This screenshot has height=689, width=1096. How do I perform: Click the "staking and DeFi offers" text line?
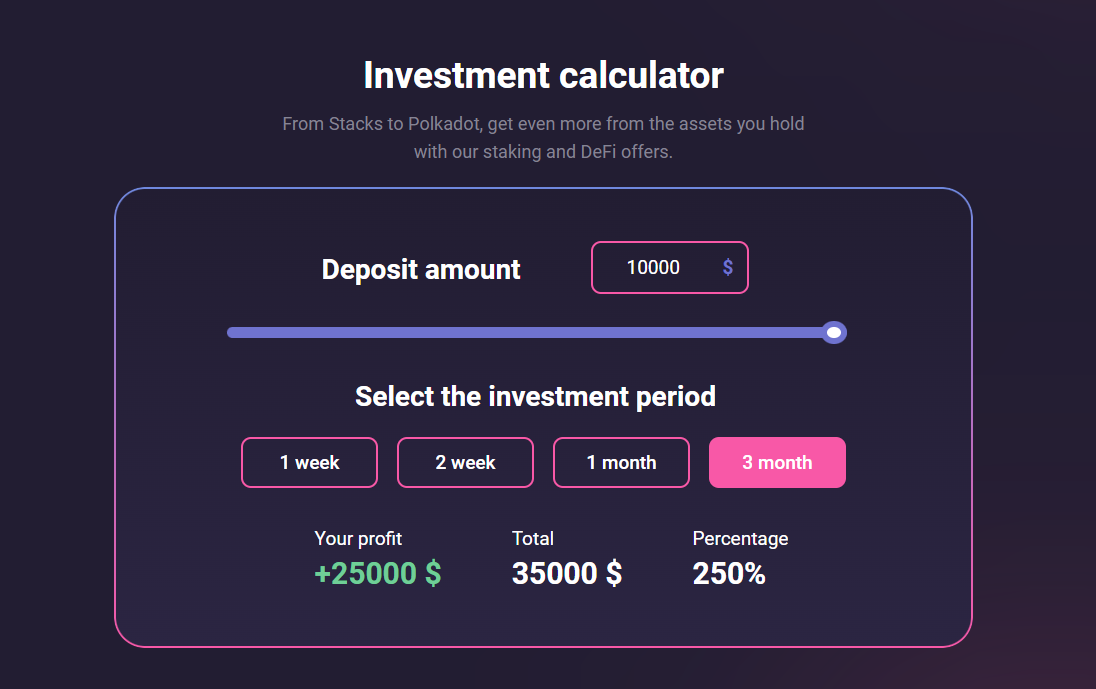pyautogui.click(x=543, y=153)
